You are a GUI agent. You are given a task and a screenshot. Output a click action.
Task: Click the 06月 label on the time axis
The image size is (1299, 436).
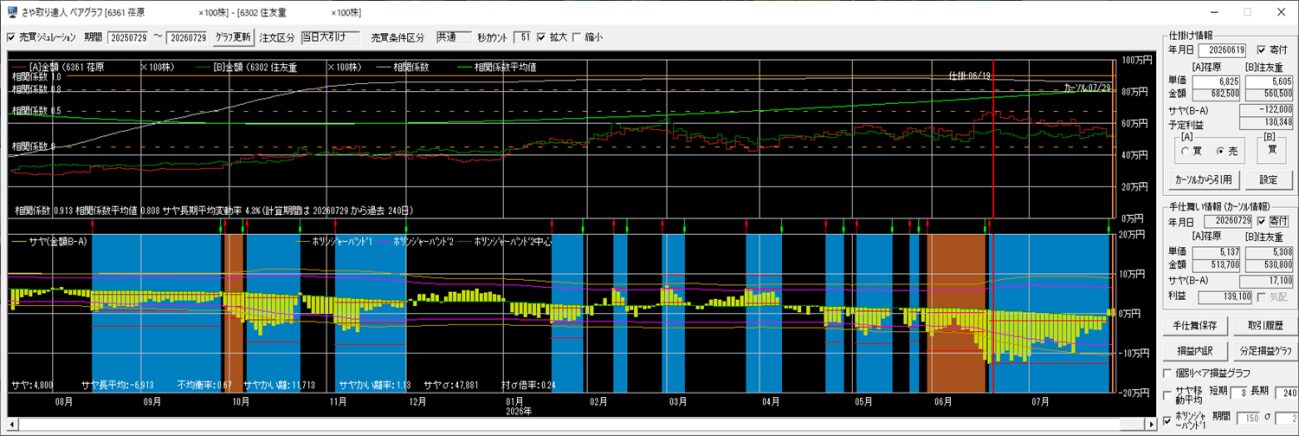(942, 400)
